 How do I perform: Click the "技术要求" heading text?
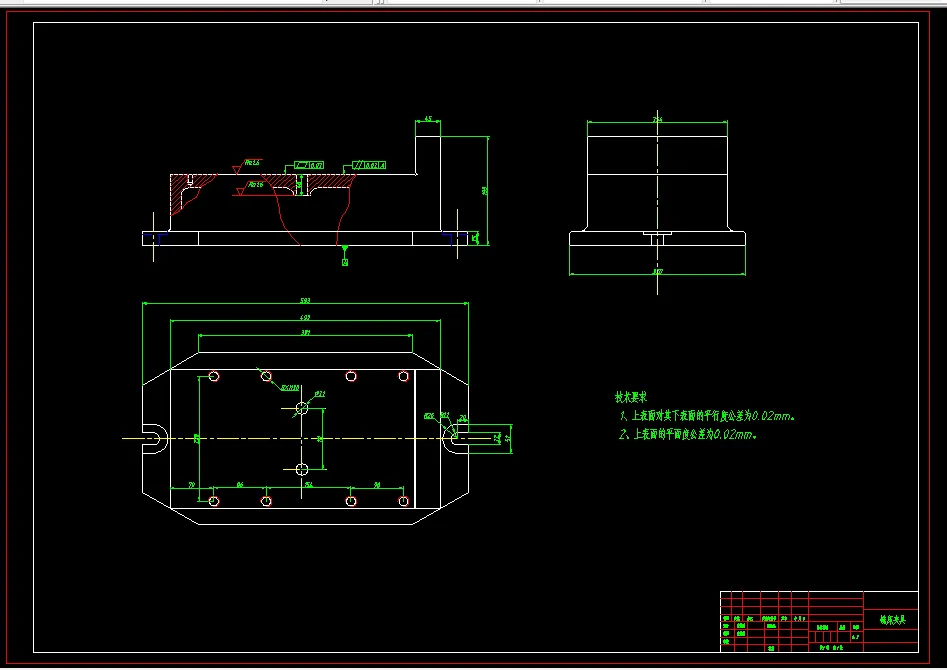click(x=631, y=397)
